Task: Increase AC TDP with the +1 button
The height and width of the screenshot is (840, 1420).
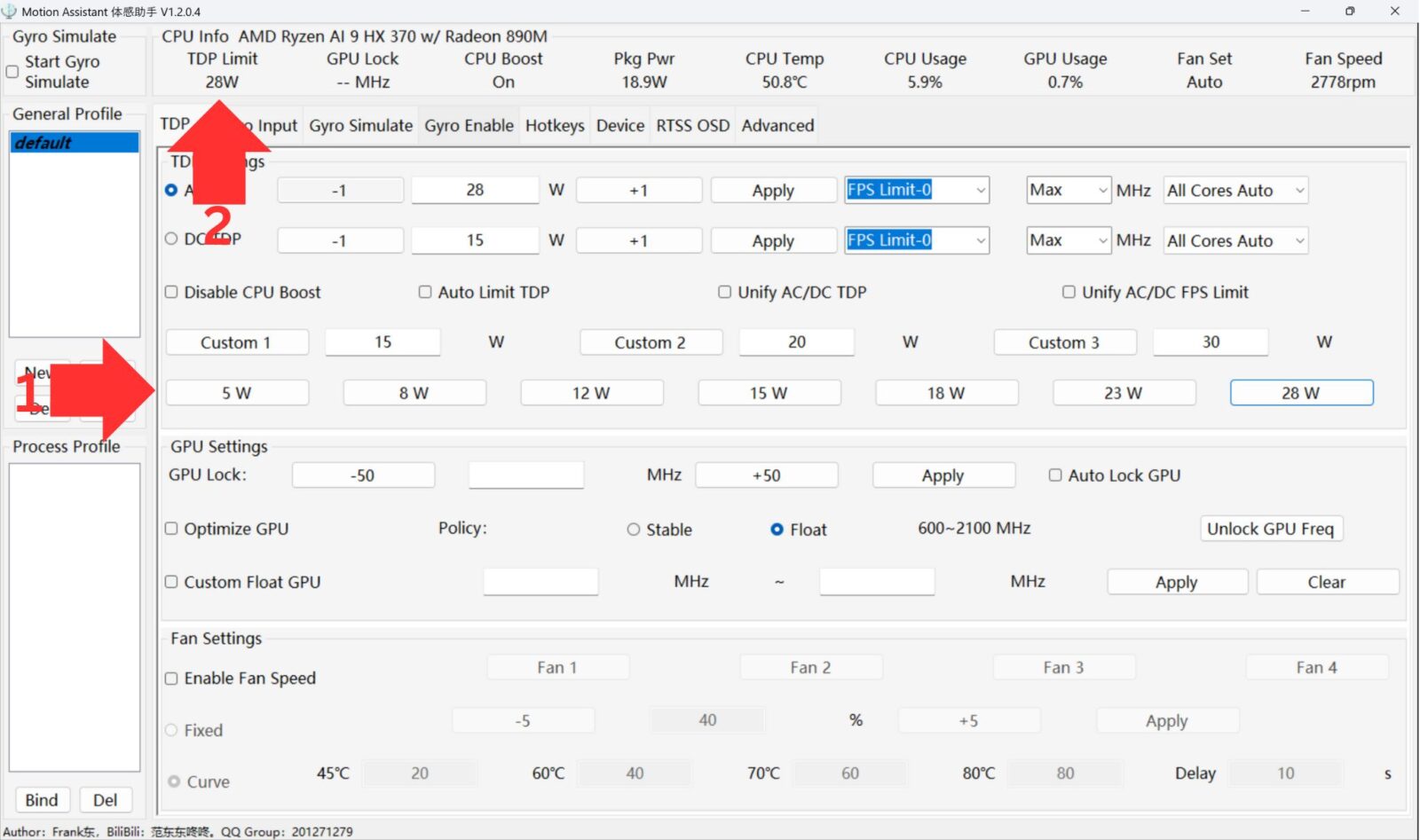Action: (638, 190)
